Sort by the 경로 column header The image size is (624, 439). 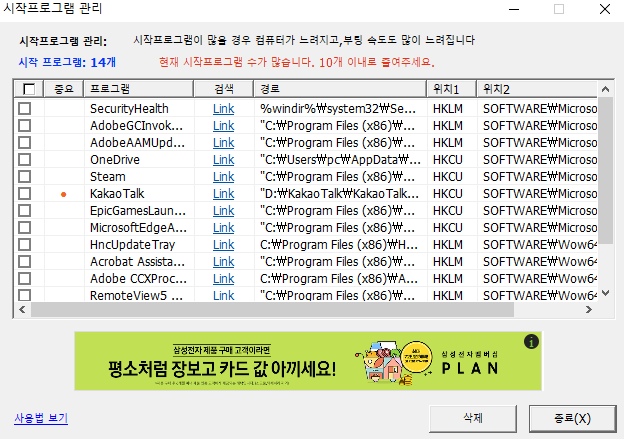coord(340,89)
